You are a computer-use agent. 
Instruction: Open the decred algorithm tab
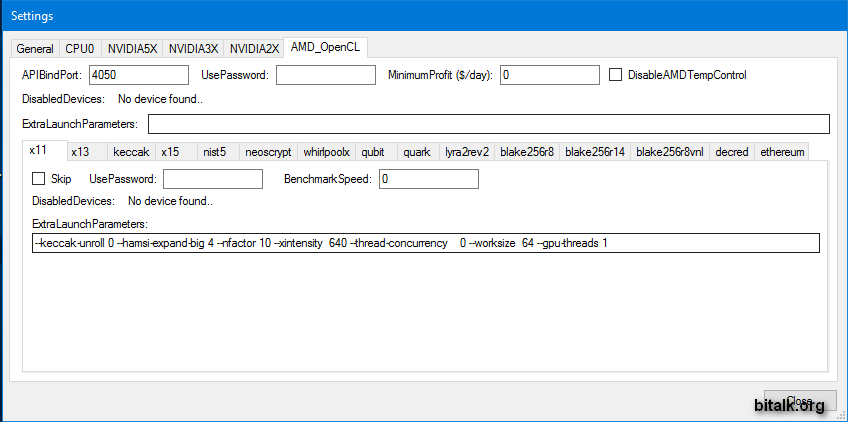(x=732, y=152)
